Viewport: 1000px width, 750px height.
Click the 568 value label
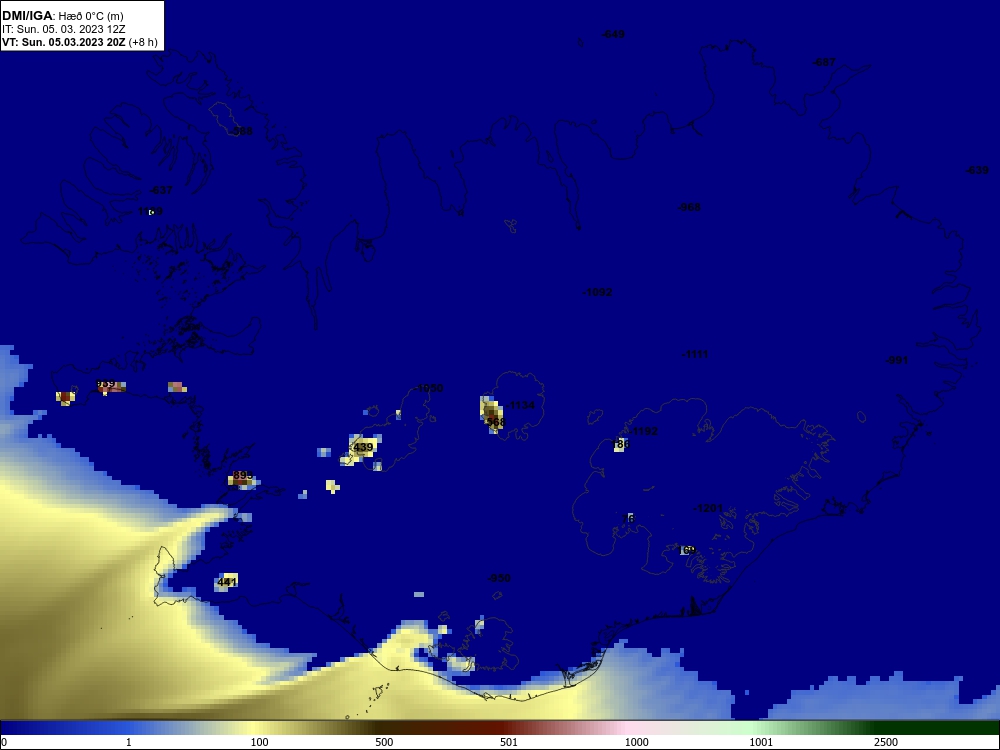(496, 422)
